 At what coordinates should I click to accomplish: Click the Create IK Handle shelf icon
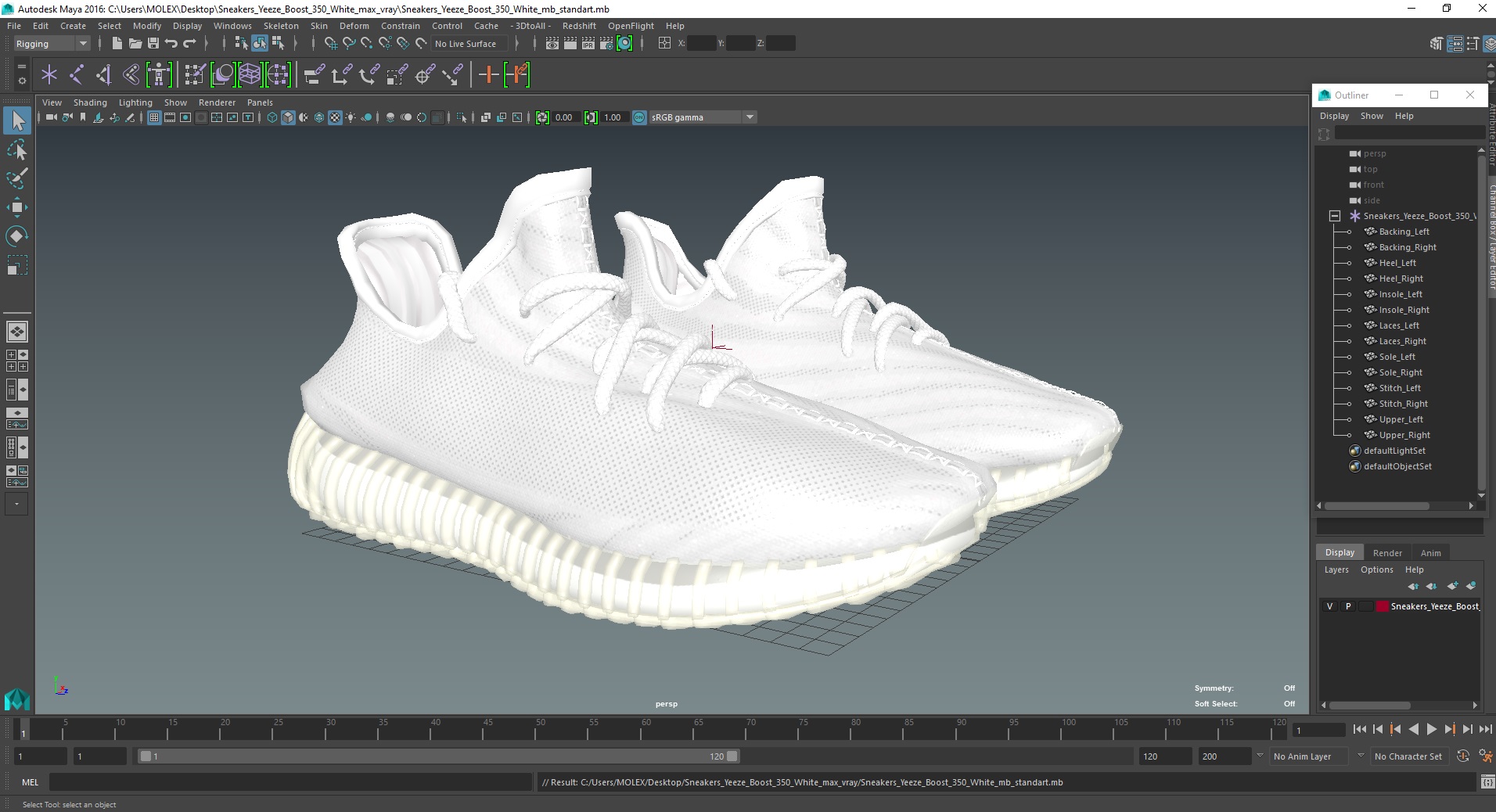pos(103,75)
